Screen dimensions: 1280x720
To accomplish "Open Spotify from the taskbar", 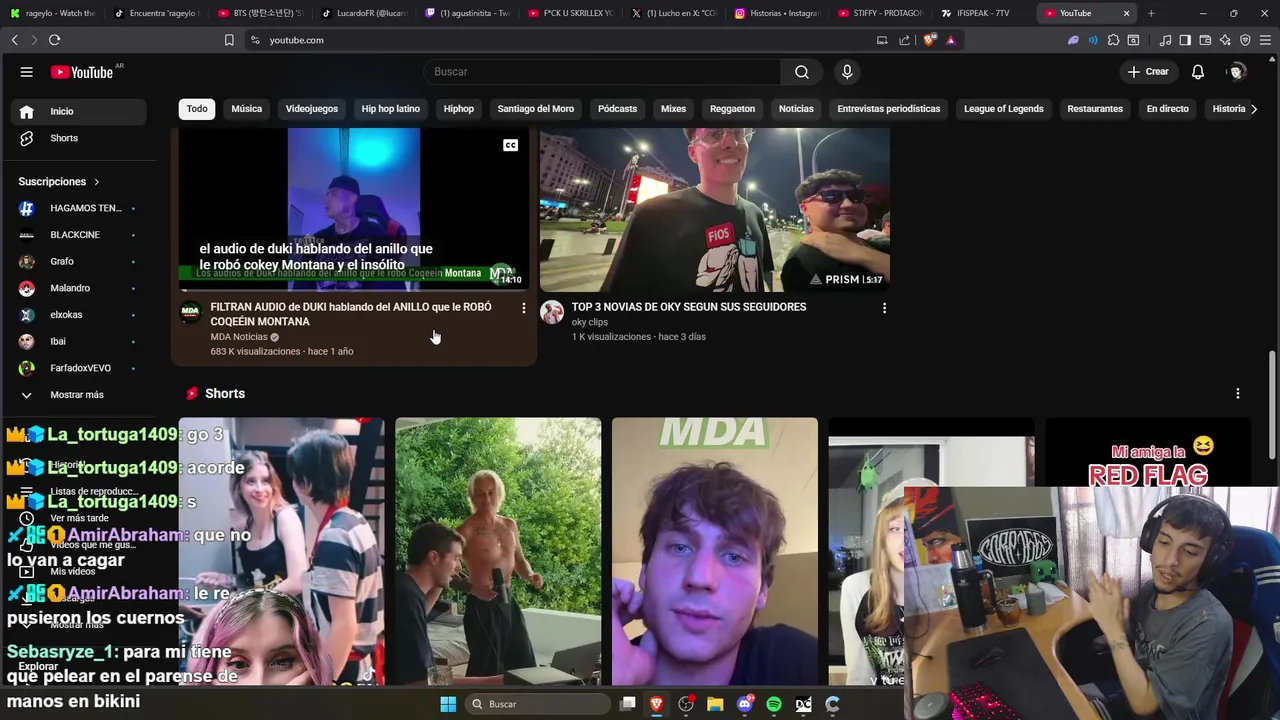I will coord(774,704).
